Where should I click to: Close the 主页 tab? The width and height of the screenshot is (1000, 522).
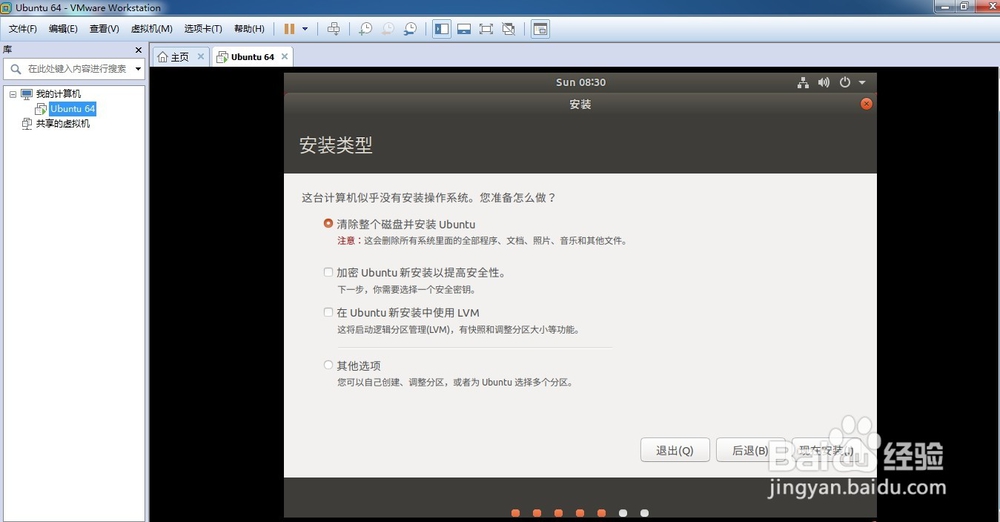[x=200, y=56]
